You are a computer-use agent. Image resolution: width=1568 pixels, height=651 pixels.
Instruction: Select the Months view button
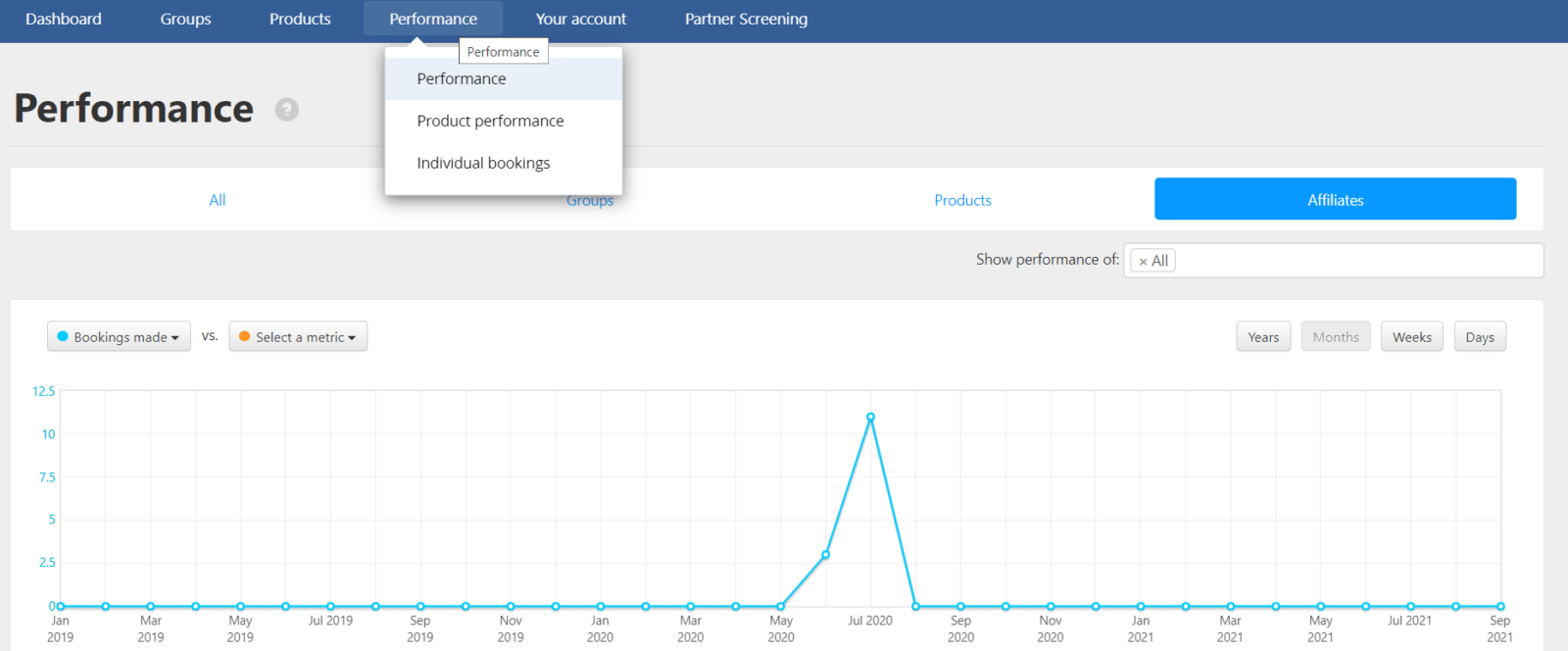pos(1335,337)
